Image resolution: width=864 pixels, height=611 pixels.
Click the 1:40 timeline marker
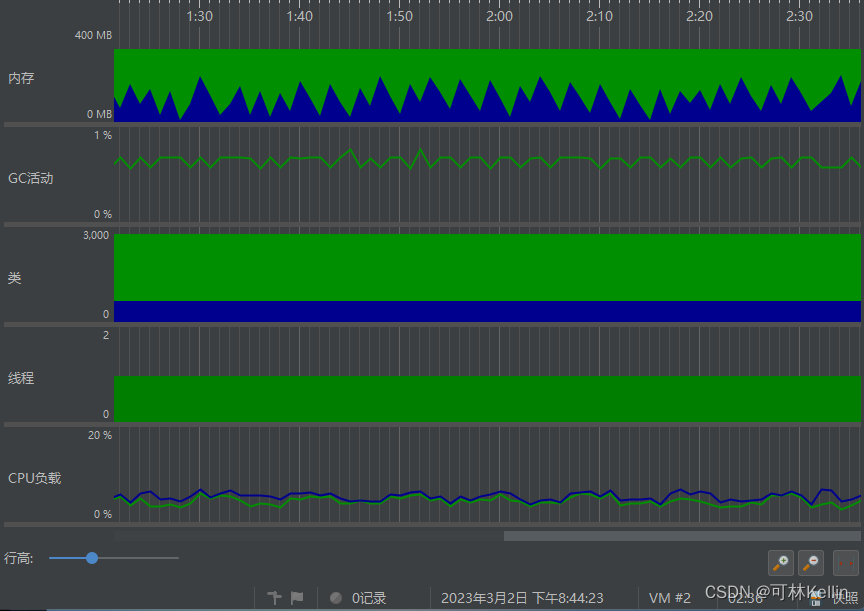(299, 17)
